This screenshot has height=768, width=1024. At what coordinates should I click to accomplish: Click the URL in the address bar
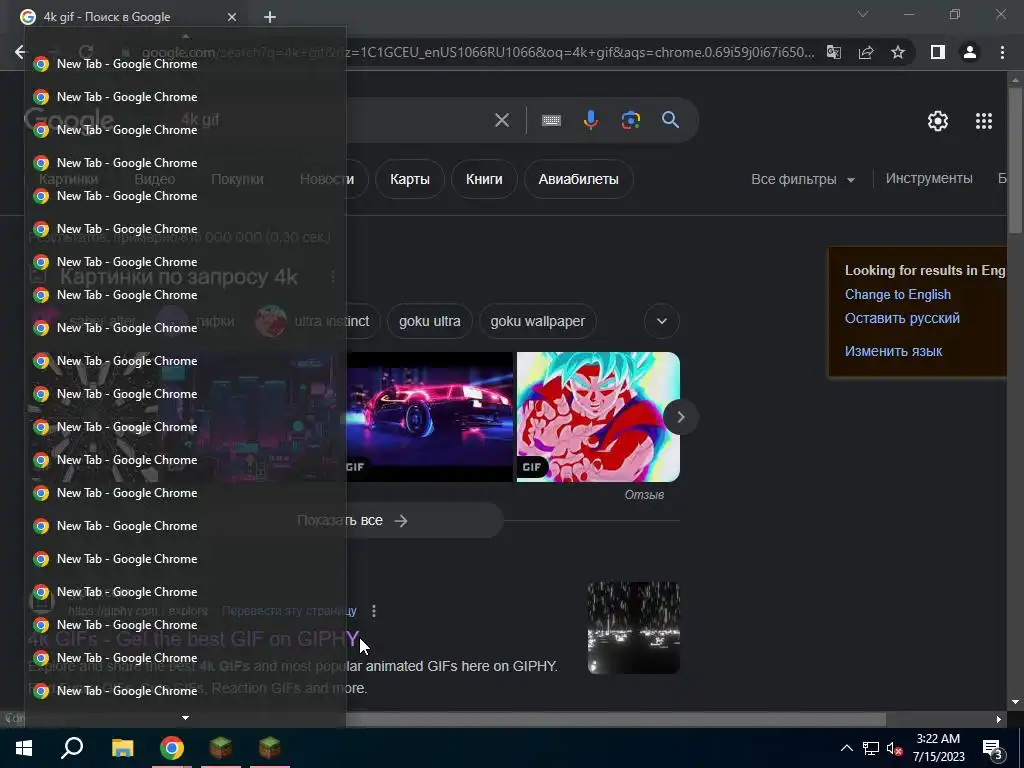point(478,52)
